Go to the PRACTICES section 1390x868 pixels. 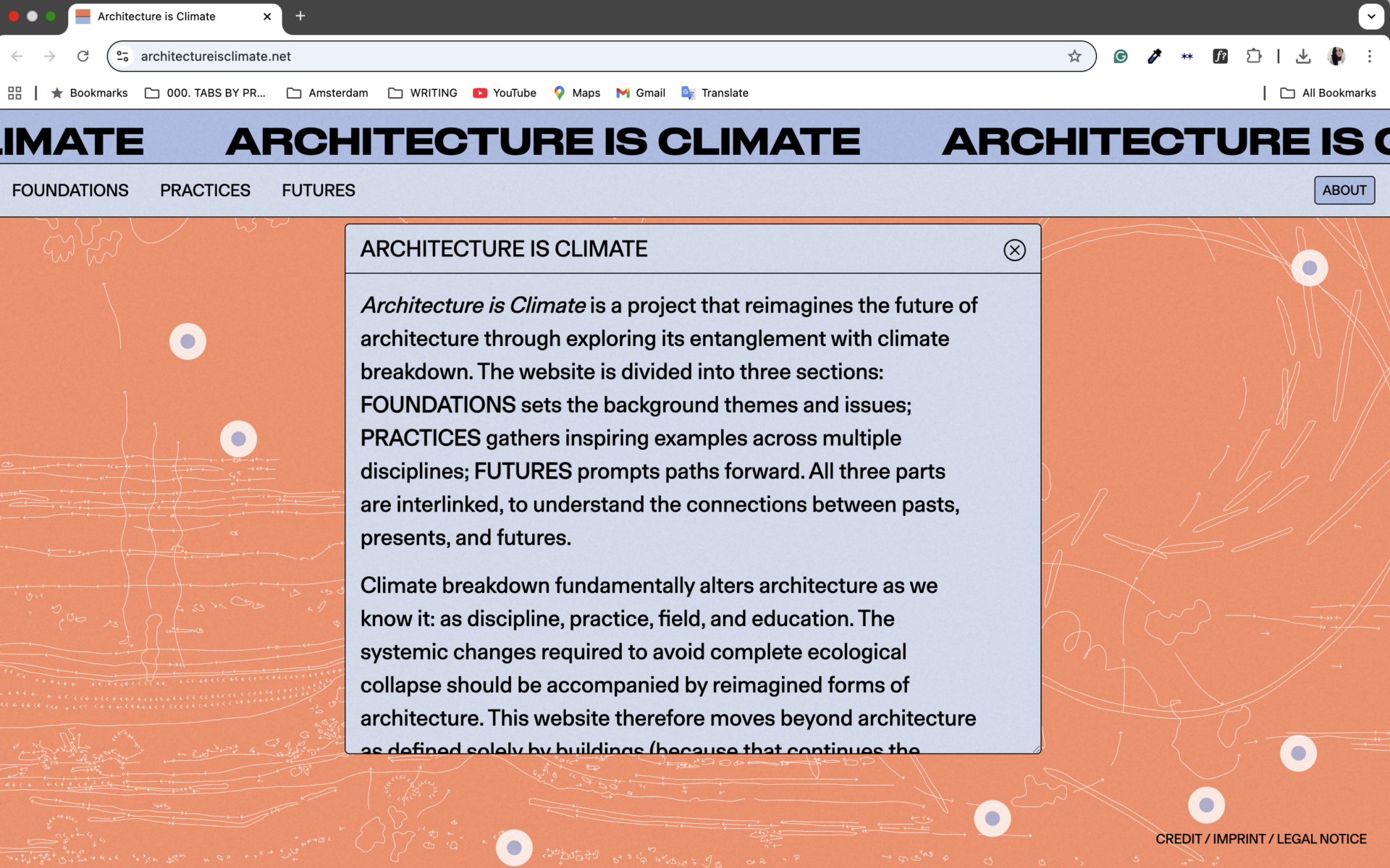click(x=205, y=190)
